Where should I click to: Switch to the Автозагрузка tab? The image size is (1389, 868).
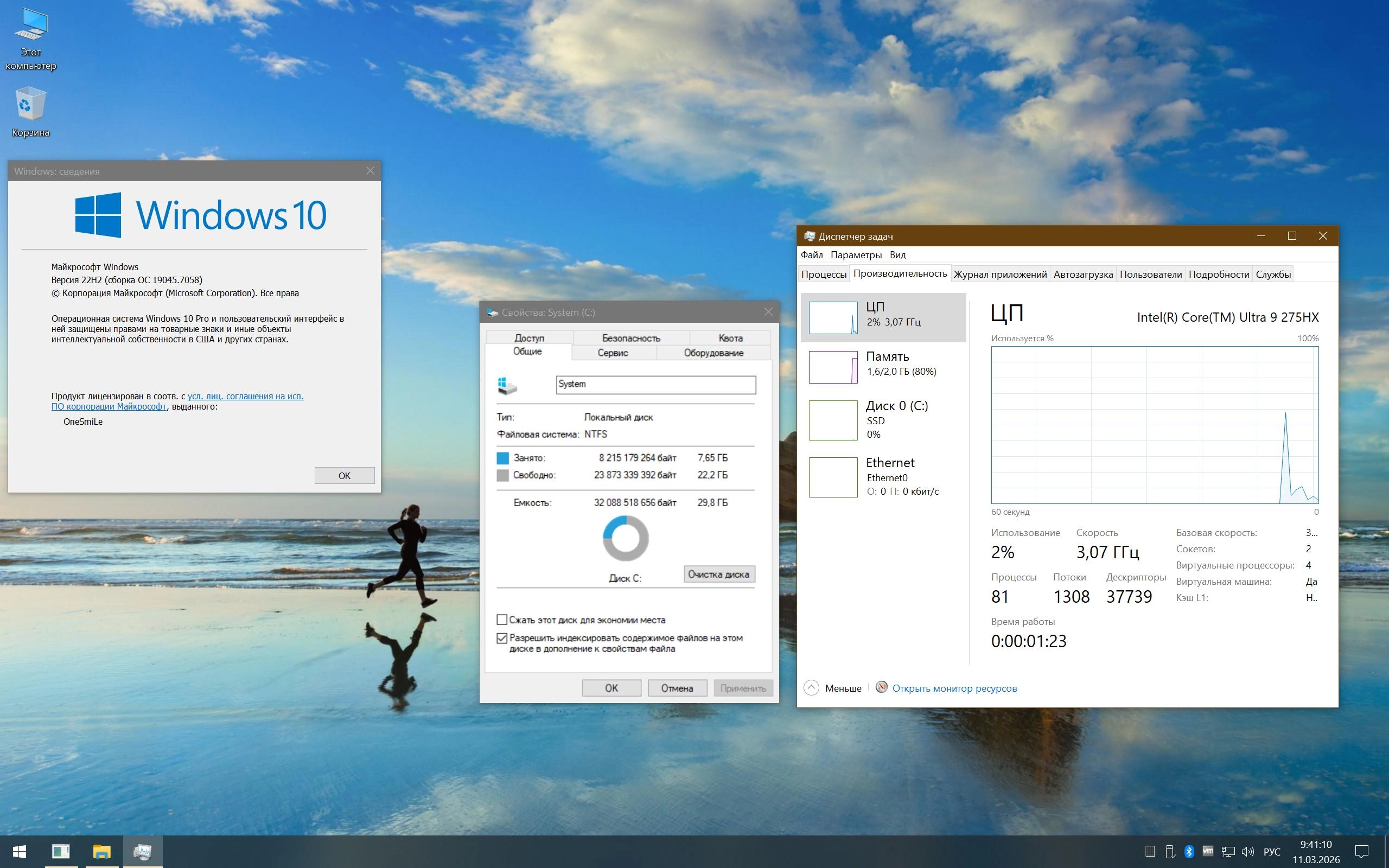(x=1082, y=275)
